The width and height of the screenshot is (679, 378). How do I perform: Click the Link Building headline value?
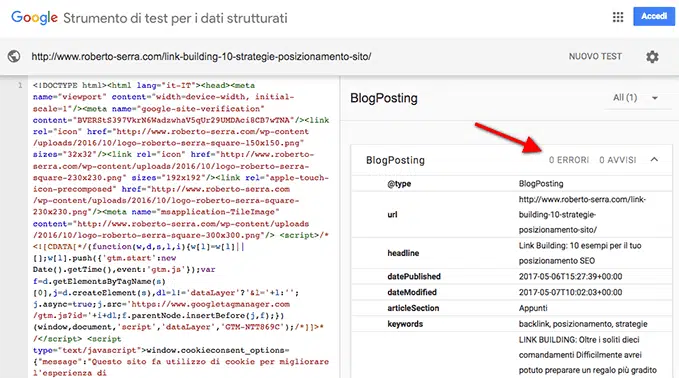pos(580,253)
